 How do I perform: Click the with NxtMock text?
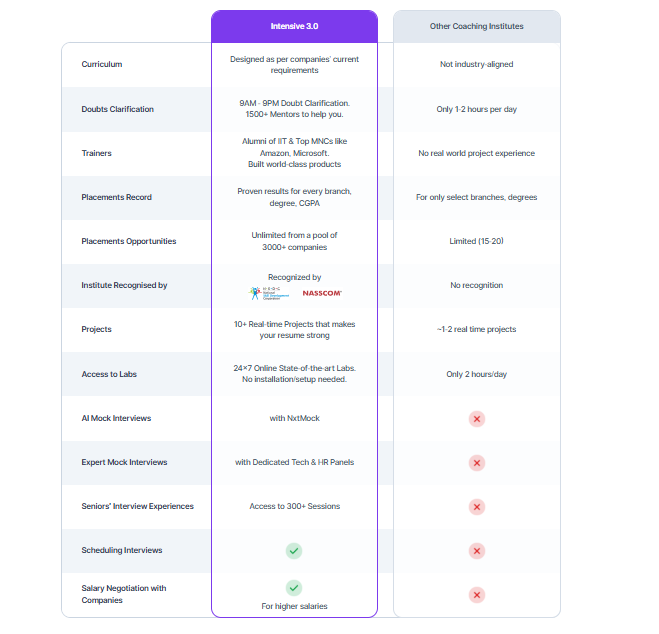(294, 418)
